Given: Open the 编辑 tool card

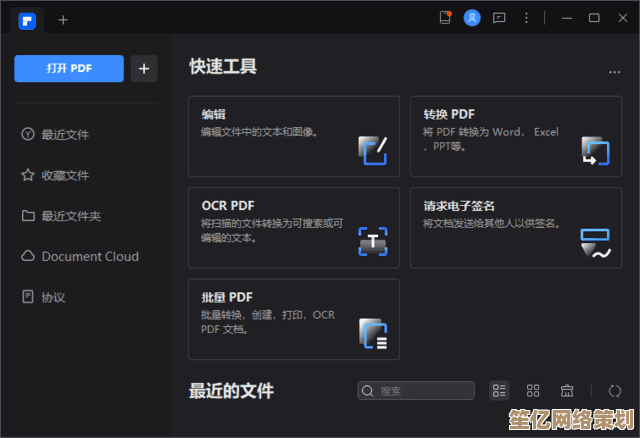Looking at the screenshot, I should tap(293, 136).
